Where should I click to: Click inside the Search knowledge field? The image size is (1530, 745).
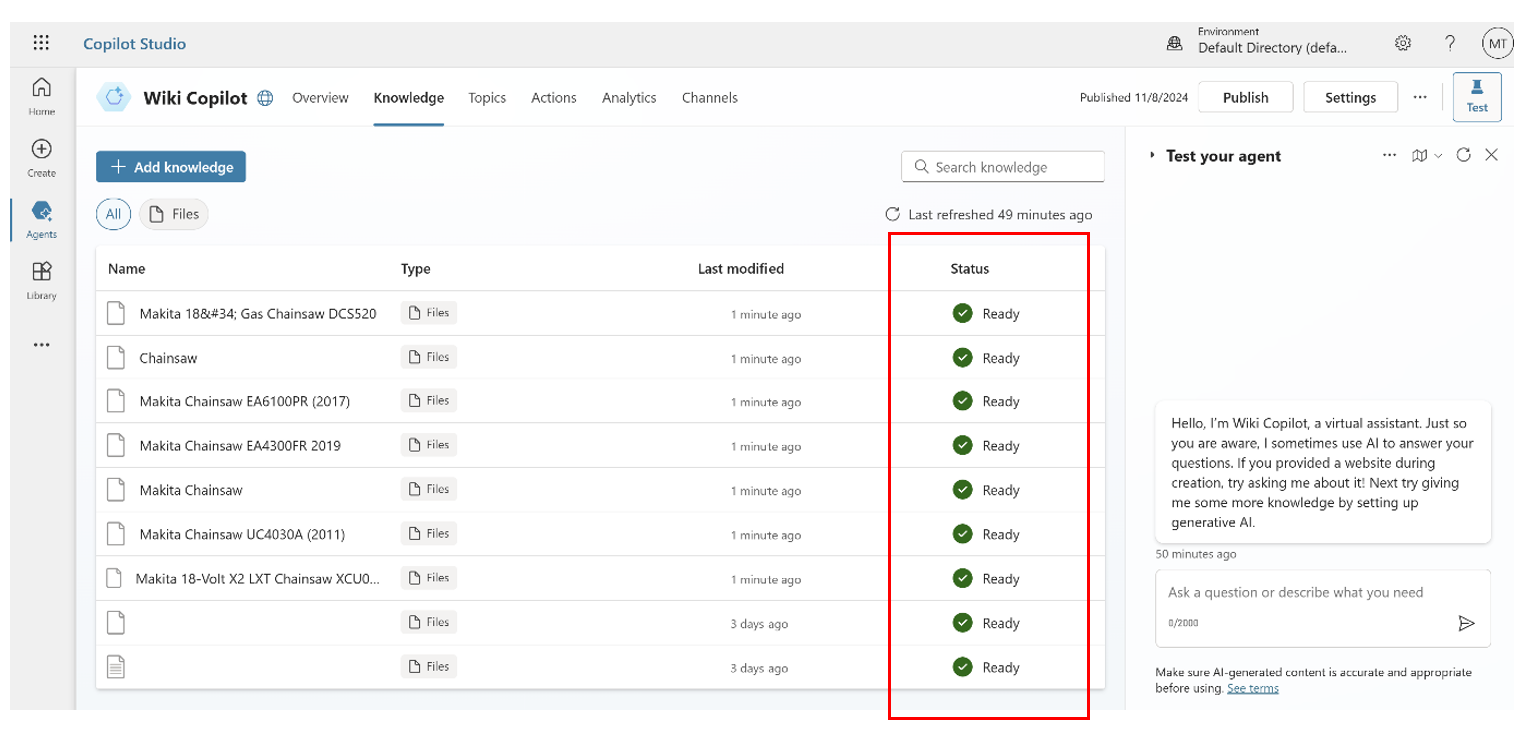1002,166
